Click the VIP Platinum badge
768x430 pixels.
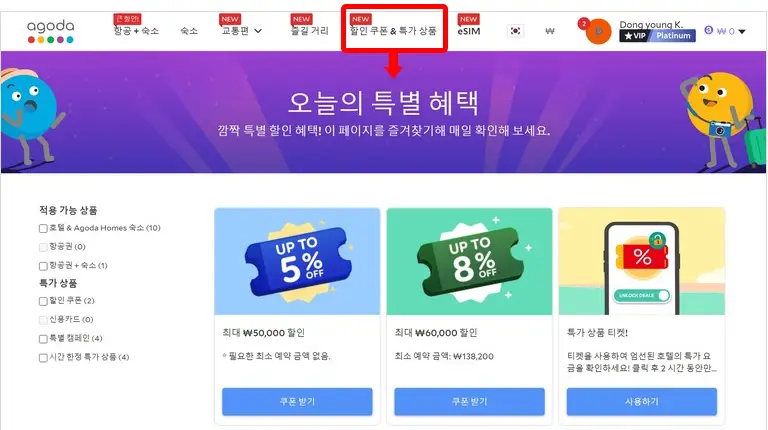tap(657, 36)
